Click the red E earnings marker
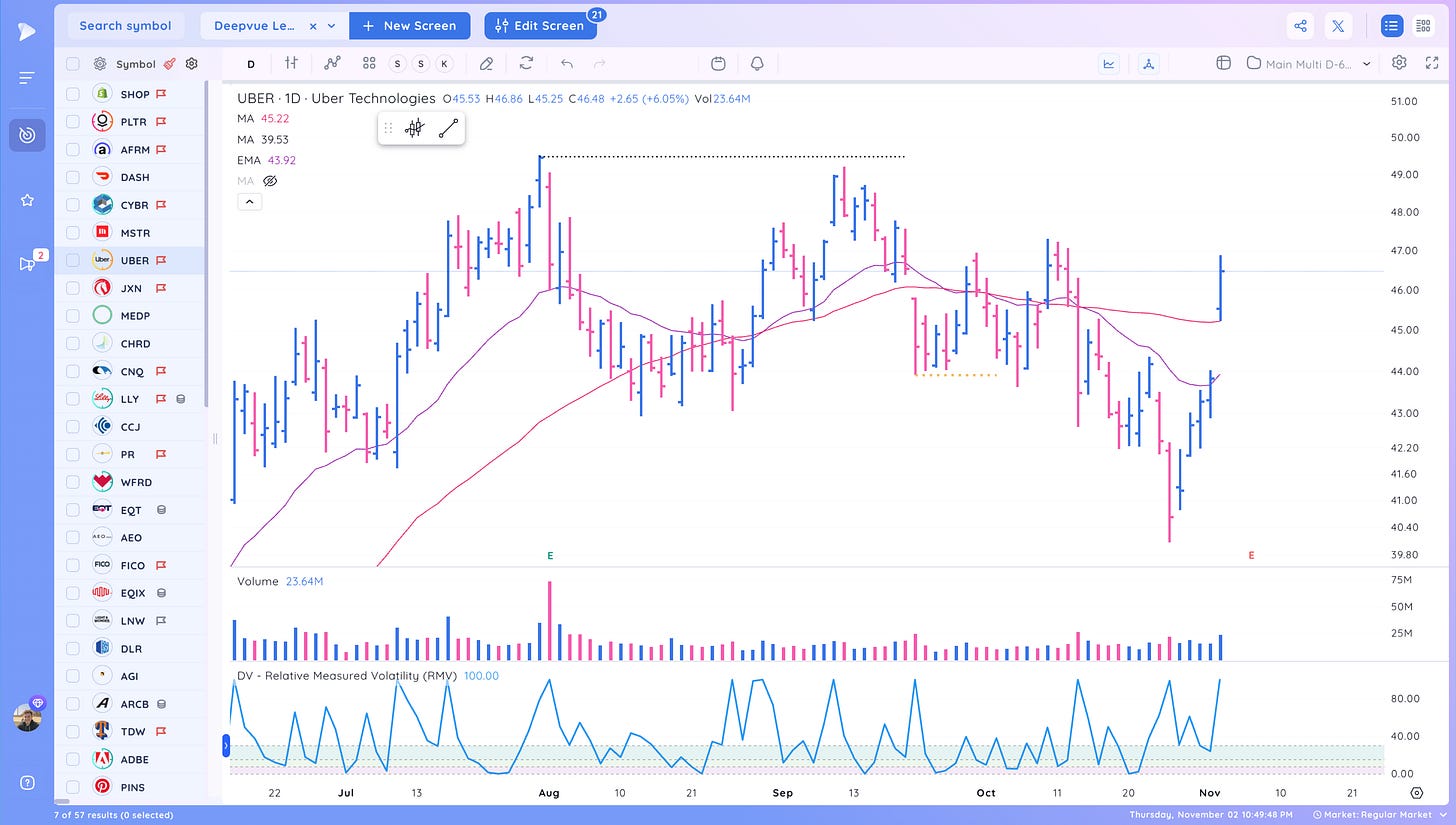This screenshot has height=825, width=1456. coord(1251,555)
